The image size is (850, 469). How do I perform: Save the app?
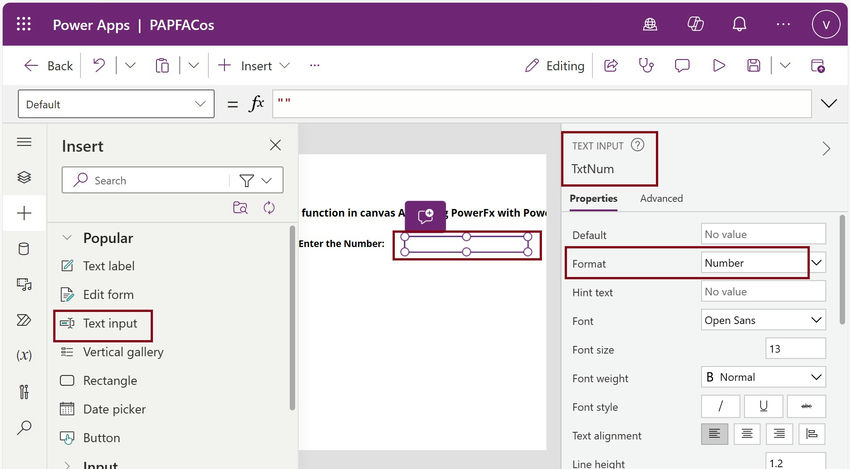[x=754, y=66]
